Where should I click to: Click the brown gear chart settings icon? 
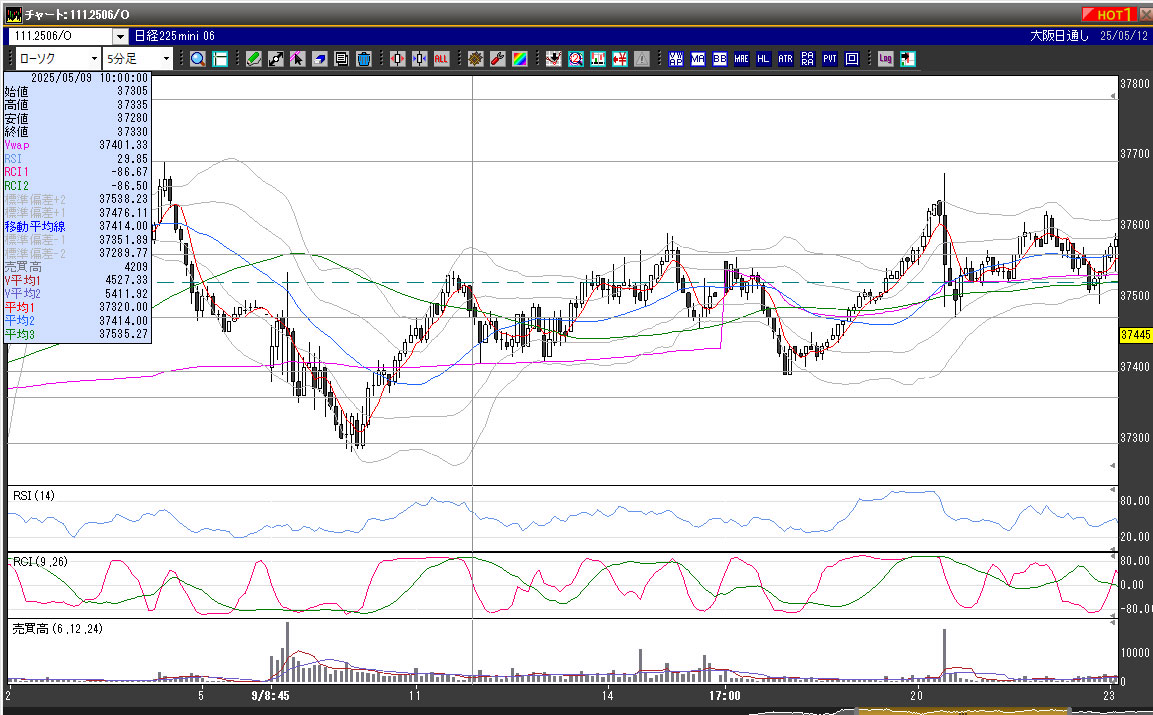pyautogui.click(x=476, y=59)
